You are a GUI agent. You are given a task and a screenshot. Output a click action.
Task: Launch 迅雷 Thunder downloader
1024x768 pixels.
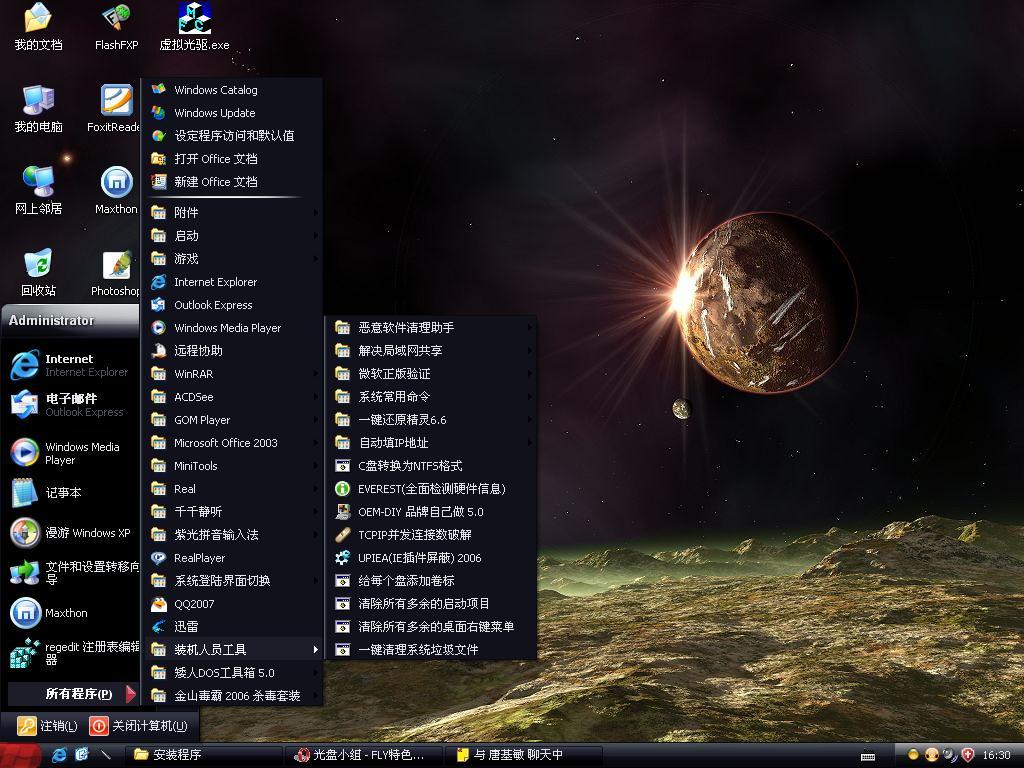coord(232,626)
